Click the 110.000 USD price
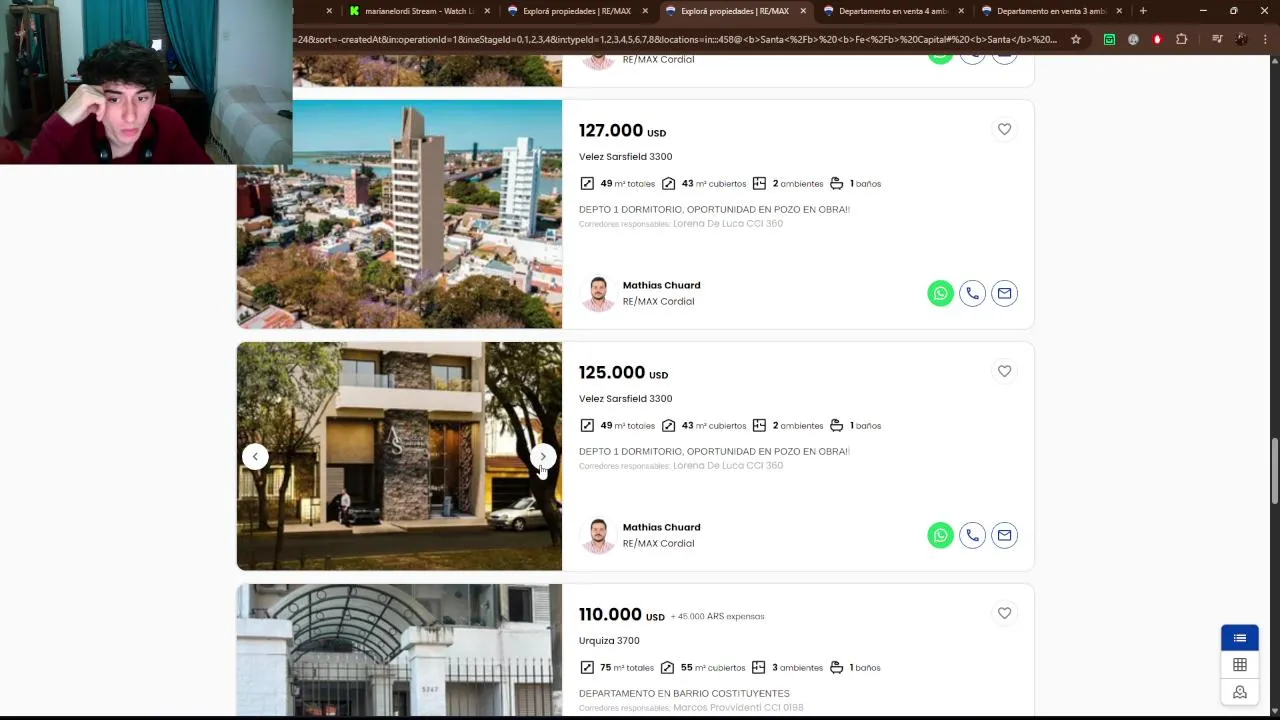Screen dimensions: 1280x720 621,615
